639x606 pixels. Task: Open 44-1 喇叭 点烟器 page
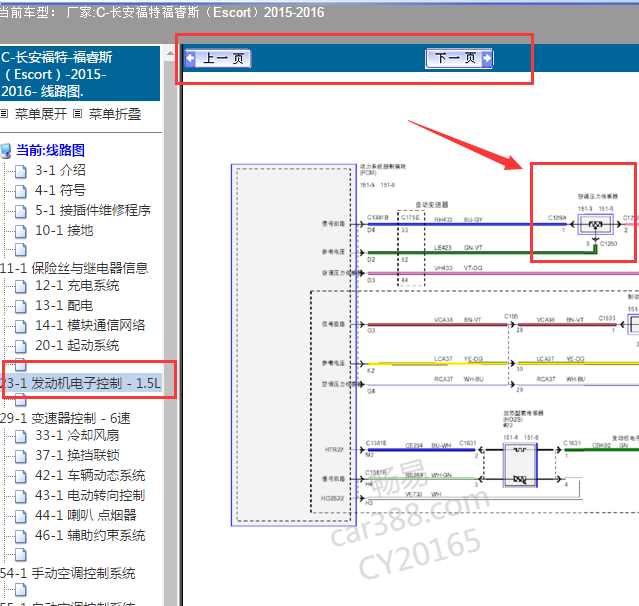pyautogui.click(x=86, y=515)
